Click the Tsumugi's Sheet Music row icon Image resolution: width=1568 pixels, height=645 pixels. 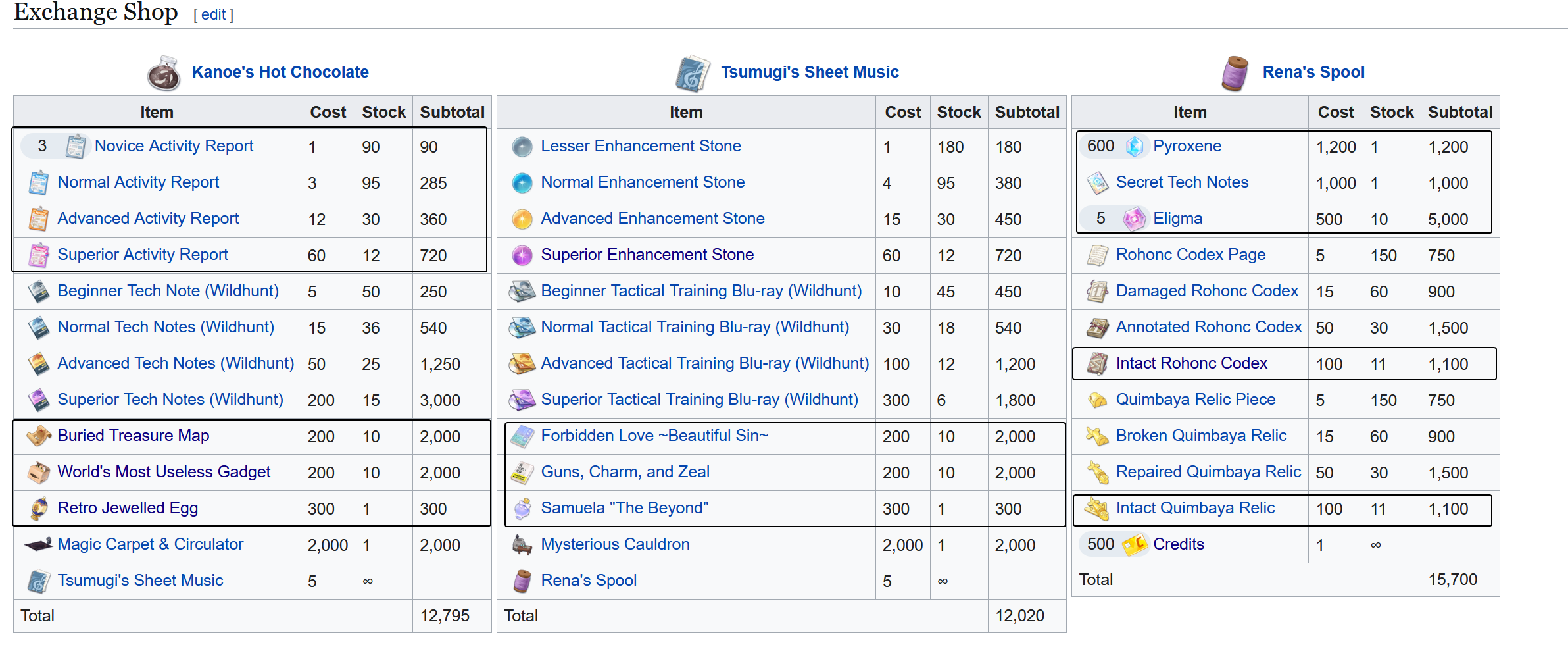point(39,580)
